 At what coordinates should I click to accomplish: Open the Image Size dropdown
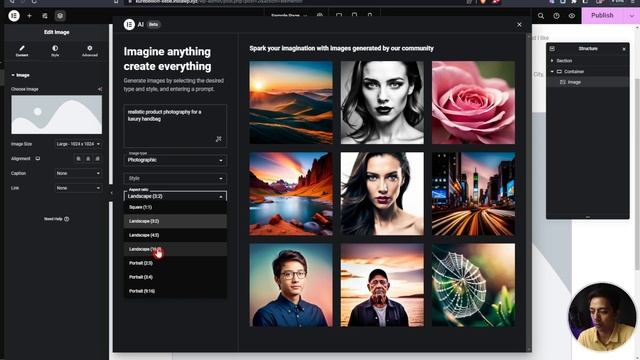[x=78, y=144]
